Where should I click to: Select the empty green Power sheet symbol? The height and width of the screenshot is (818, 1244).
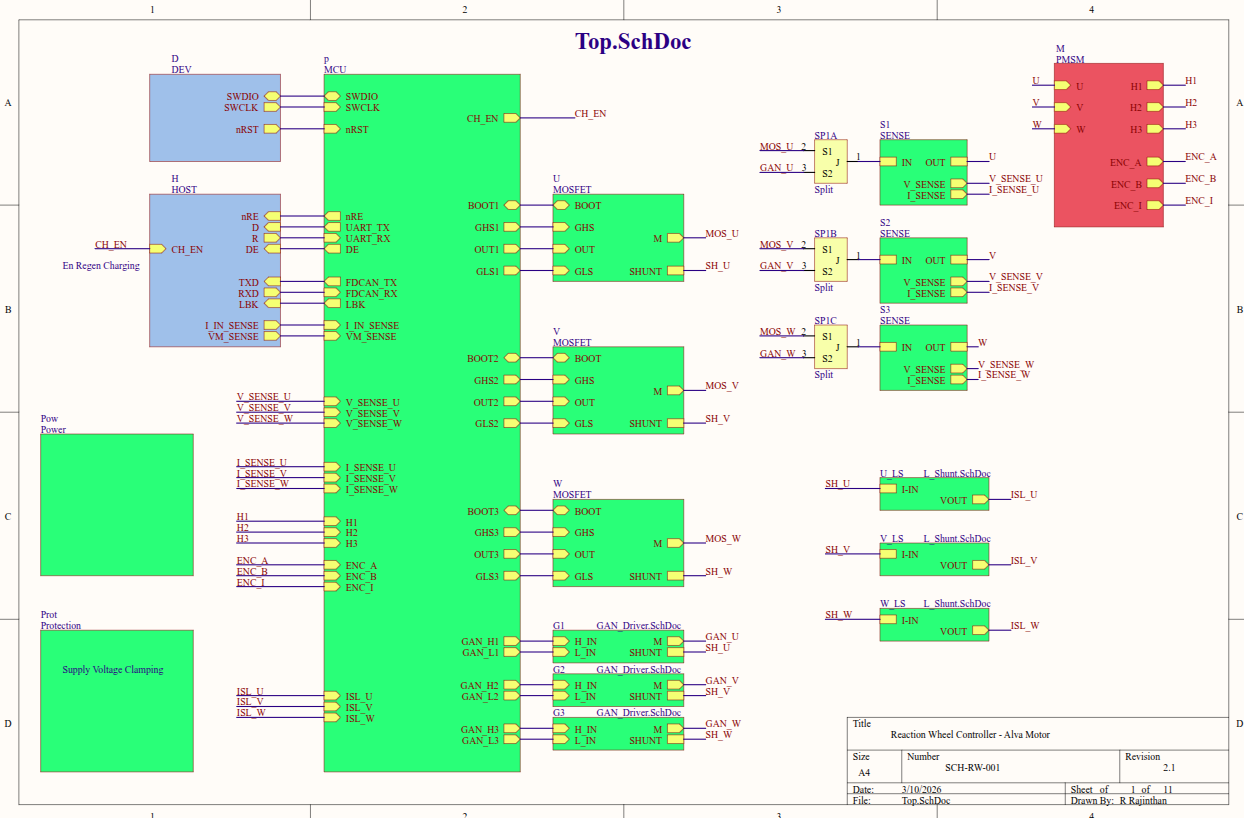click(117, 505)
